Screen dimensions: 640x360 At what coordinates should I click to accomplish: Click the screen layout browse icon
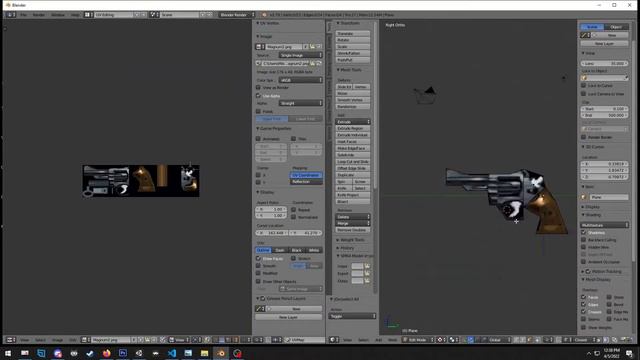click(x=88, y=15)
